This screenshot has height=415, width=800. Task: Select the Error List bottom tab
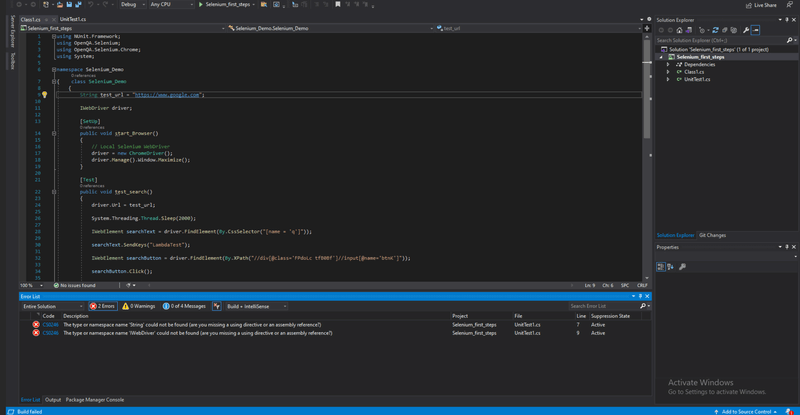pyautogui.click(x=30, y=400)
